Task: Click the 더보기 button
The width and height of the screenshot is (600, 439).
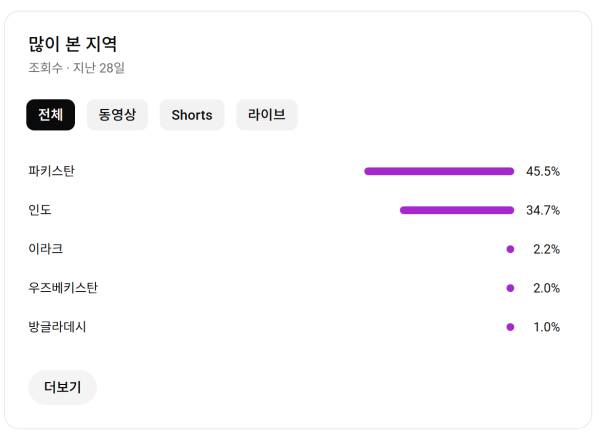Action: pos(62,387)
